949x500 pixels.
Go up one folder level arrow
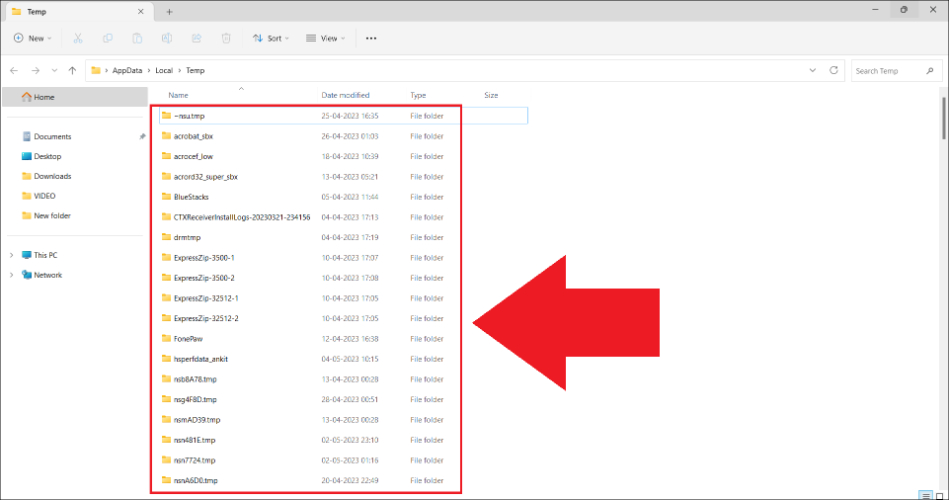click(73, 71)
